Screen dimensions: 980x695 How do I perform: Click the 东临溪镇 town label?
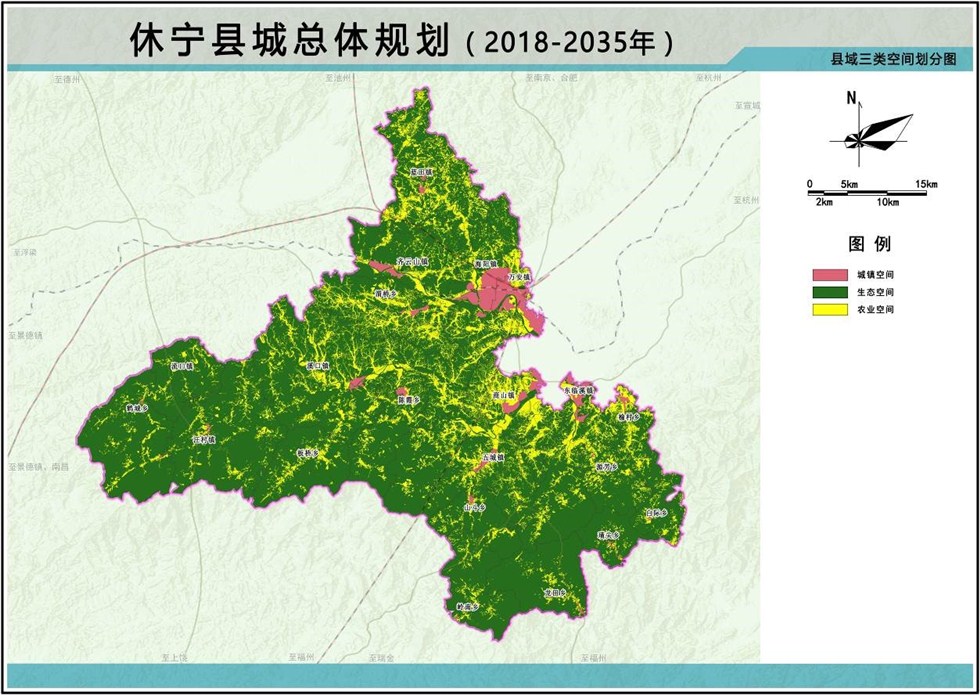578,390
